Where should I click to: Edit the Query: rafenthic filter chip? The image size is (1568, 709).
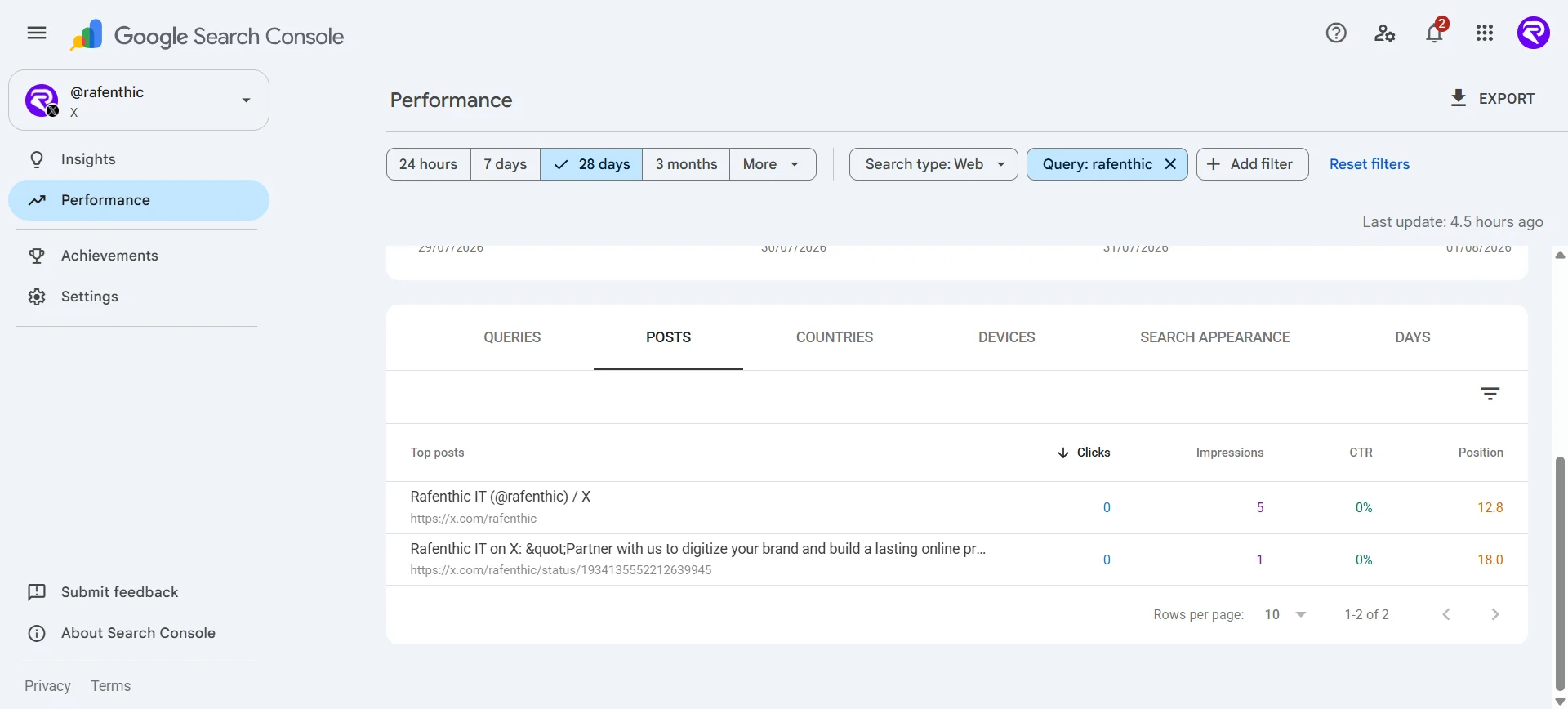pyautogui.click(x=1097, y=164)
